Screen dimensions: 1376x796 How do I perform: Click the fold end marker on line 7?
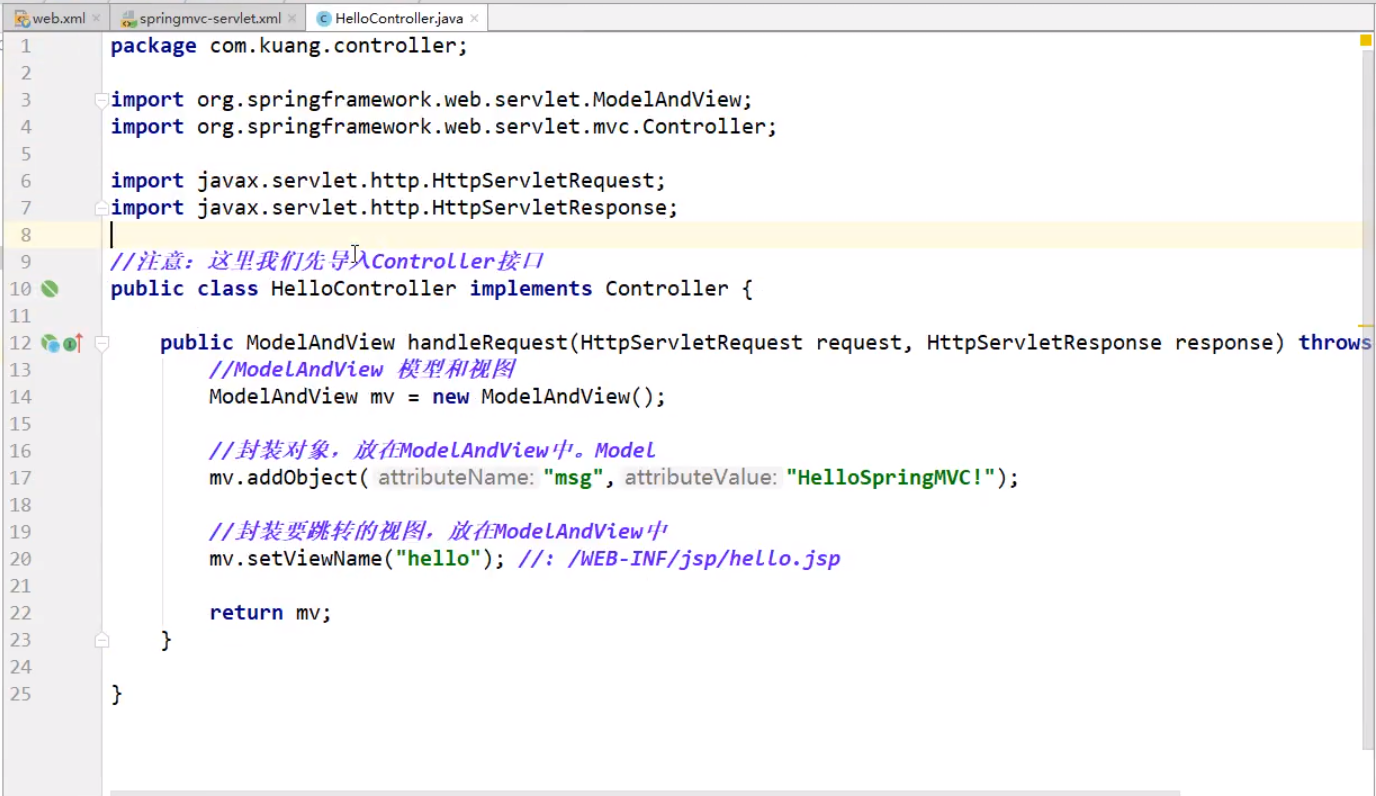101,208
